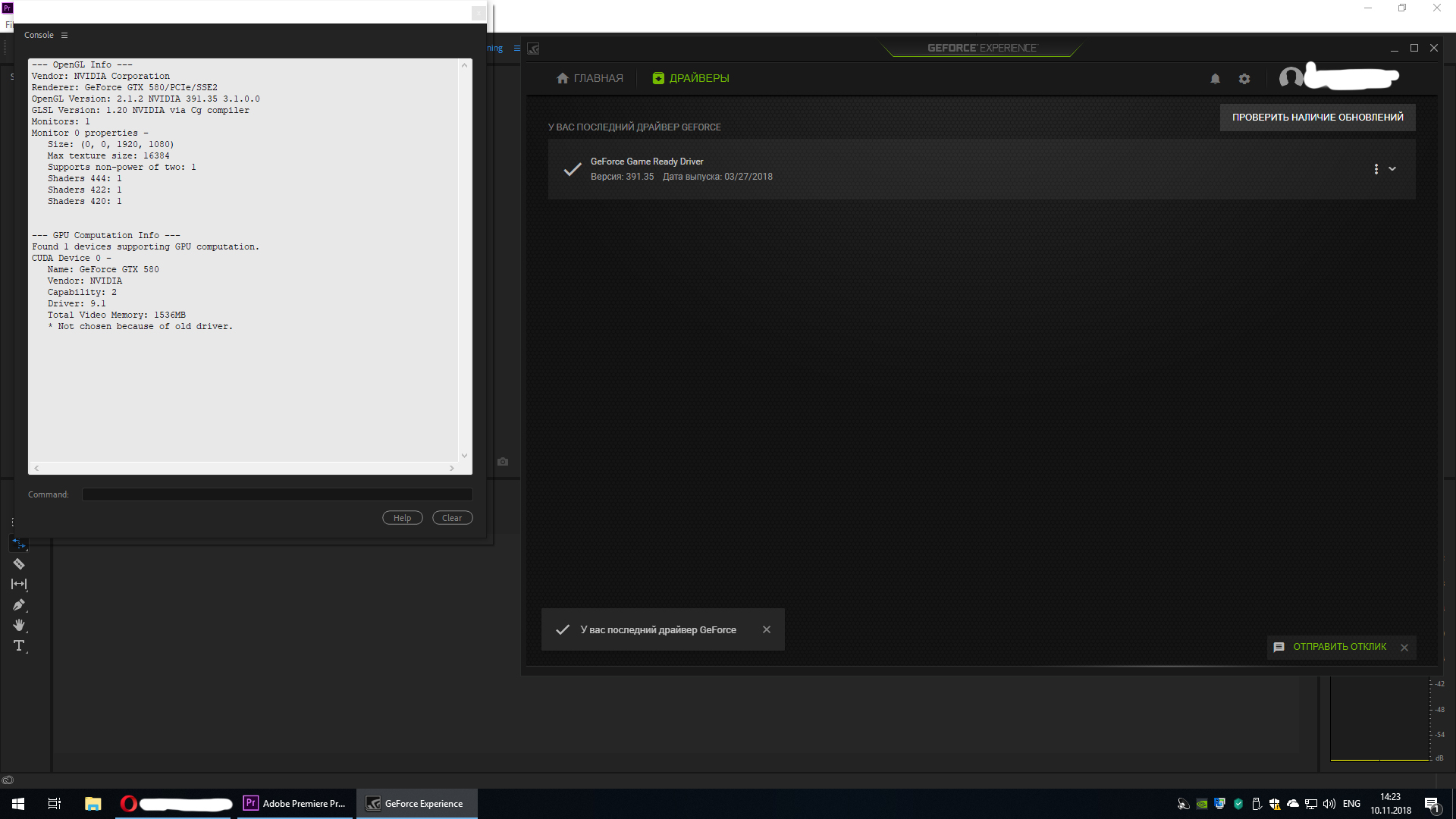The width and height of the screenshot is (1456, 819).
Task: Click the "У ВАС ПОСЛЕДНИЙ ДРАЙВЕР GEFORCE" heading
Action: click(x=634, y=127)
